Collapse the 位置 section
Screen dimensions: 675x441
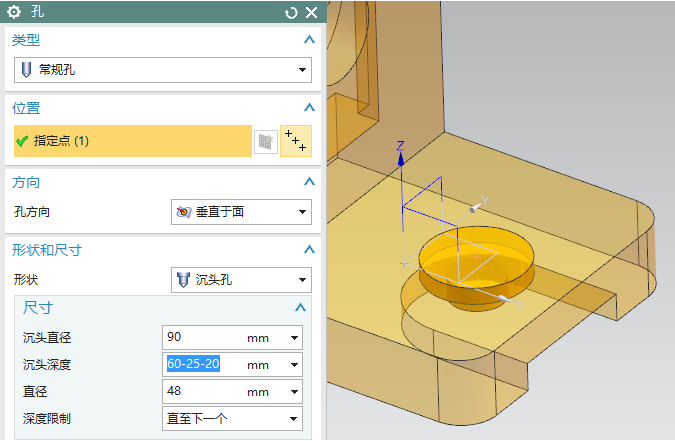click(x=309, y=108)
